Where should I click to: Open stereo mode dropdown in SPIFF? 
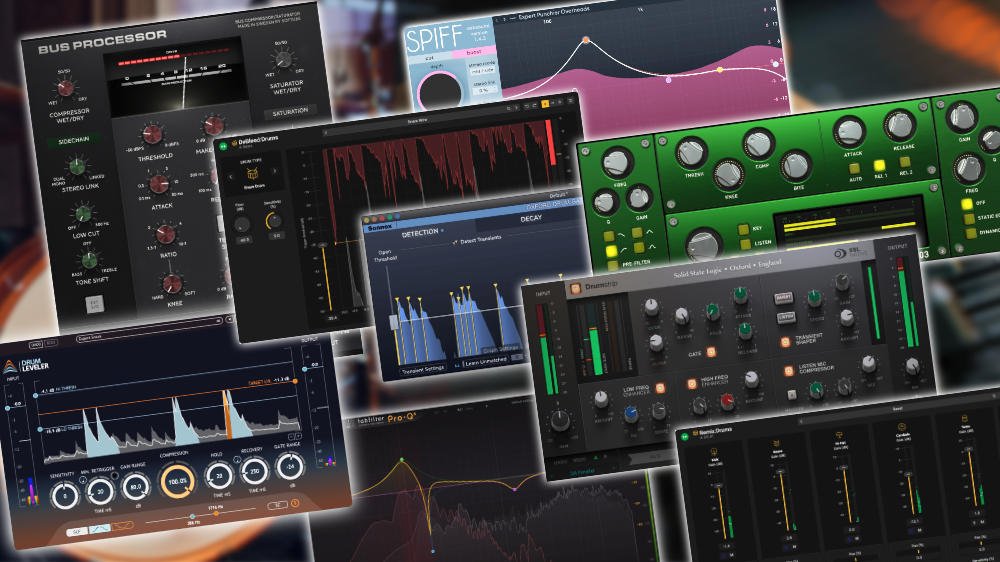pyautogui.click(x=482, y=71)
